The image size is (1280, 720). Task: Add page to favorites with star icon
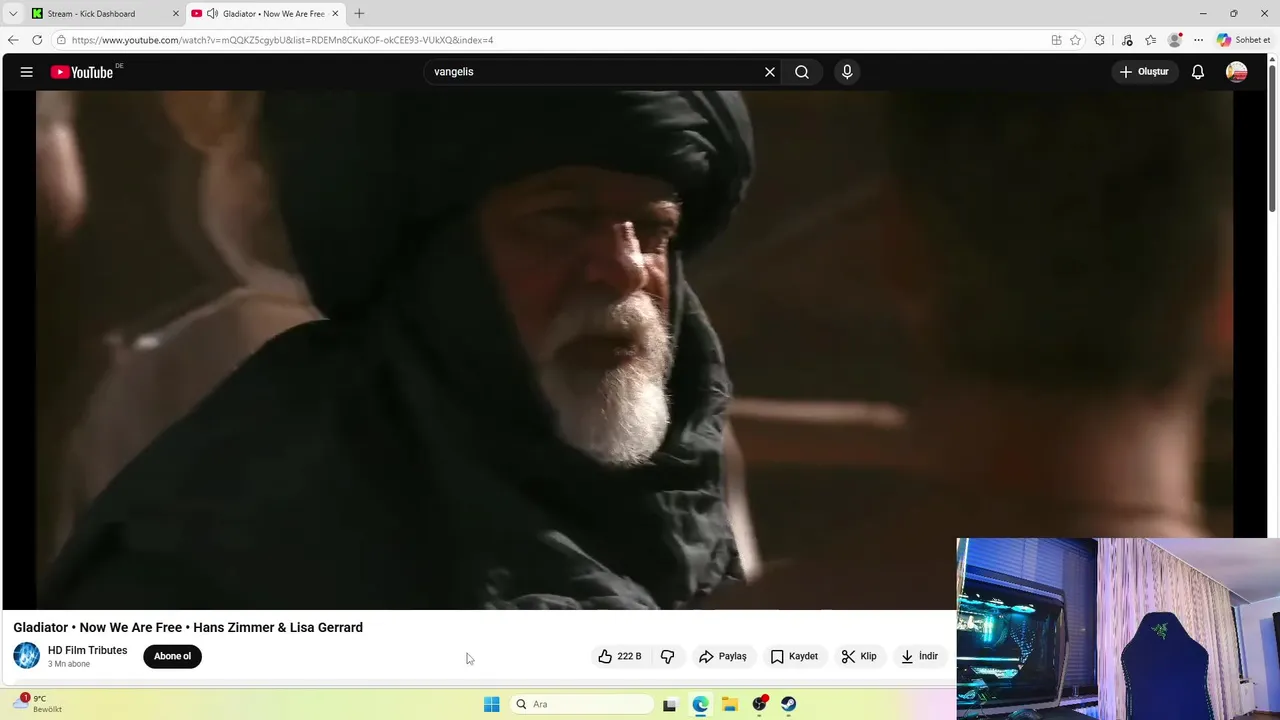point(1075,40)
